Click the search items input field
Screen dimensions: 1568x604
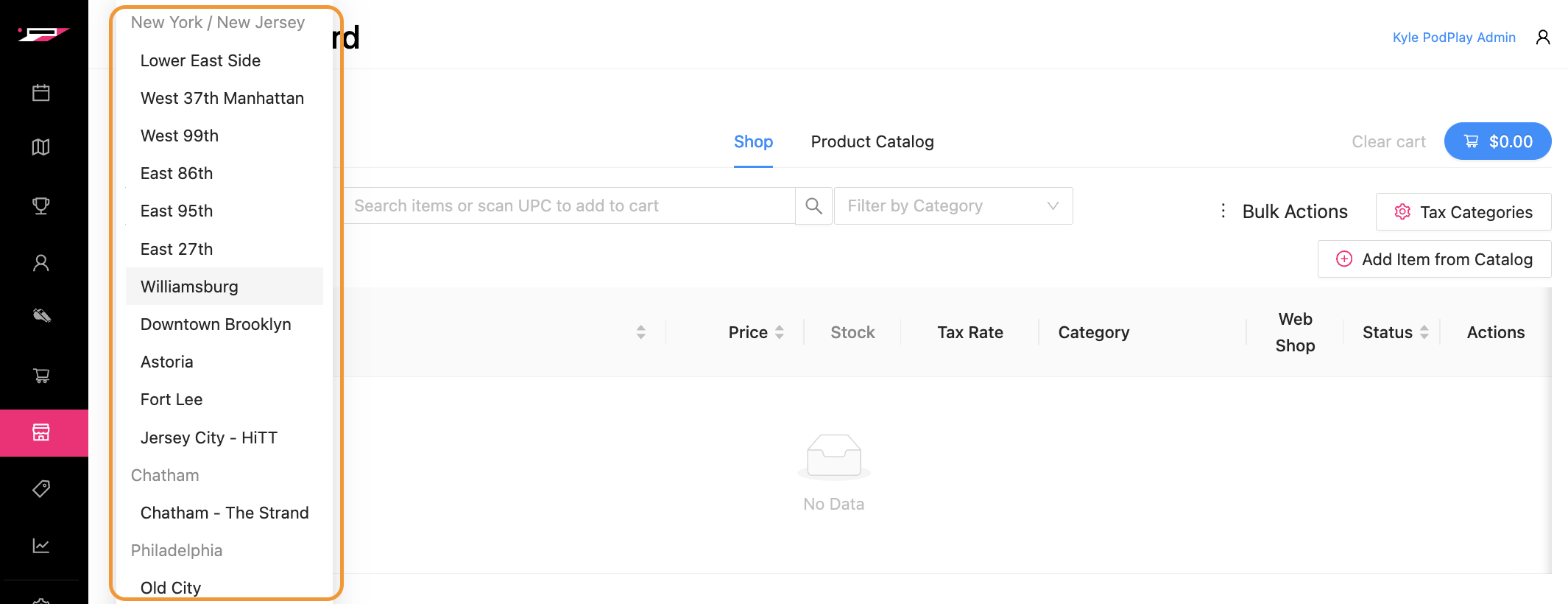click(568, 206)
